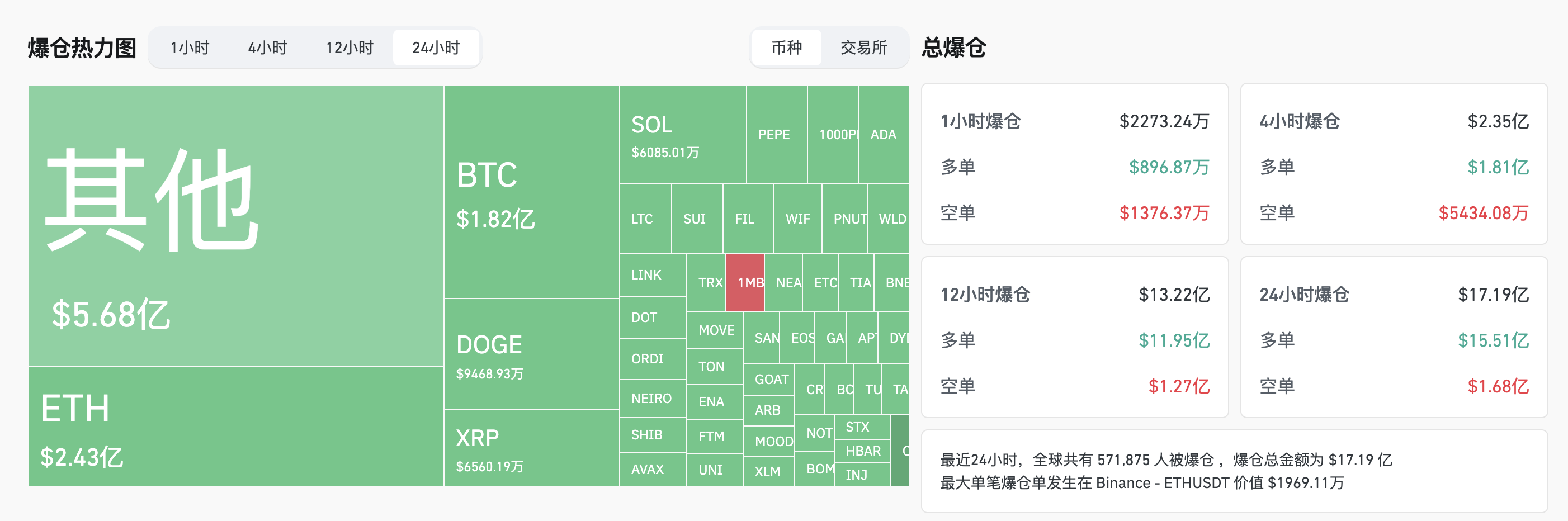Switch heatmap view to 币种
Screen dimensions: 1568x521
[786, 48]
